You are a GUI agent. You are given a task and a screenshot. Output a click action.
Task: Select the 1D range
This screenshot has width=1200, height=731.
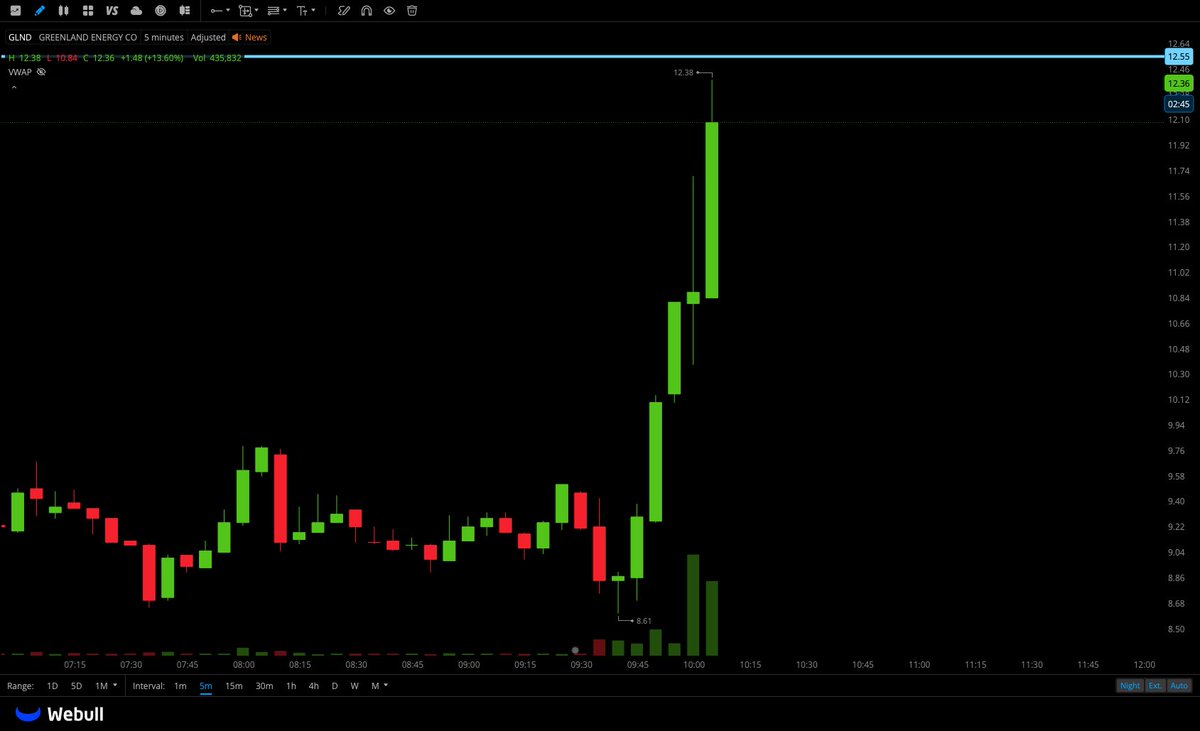coord(51,686)
